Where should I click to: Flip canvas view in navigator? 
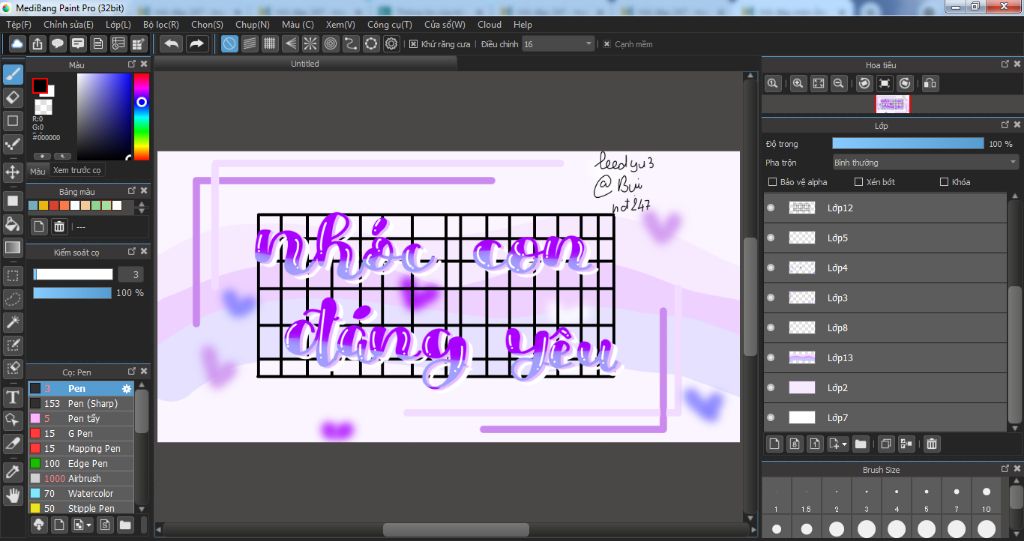pos(930,83)
